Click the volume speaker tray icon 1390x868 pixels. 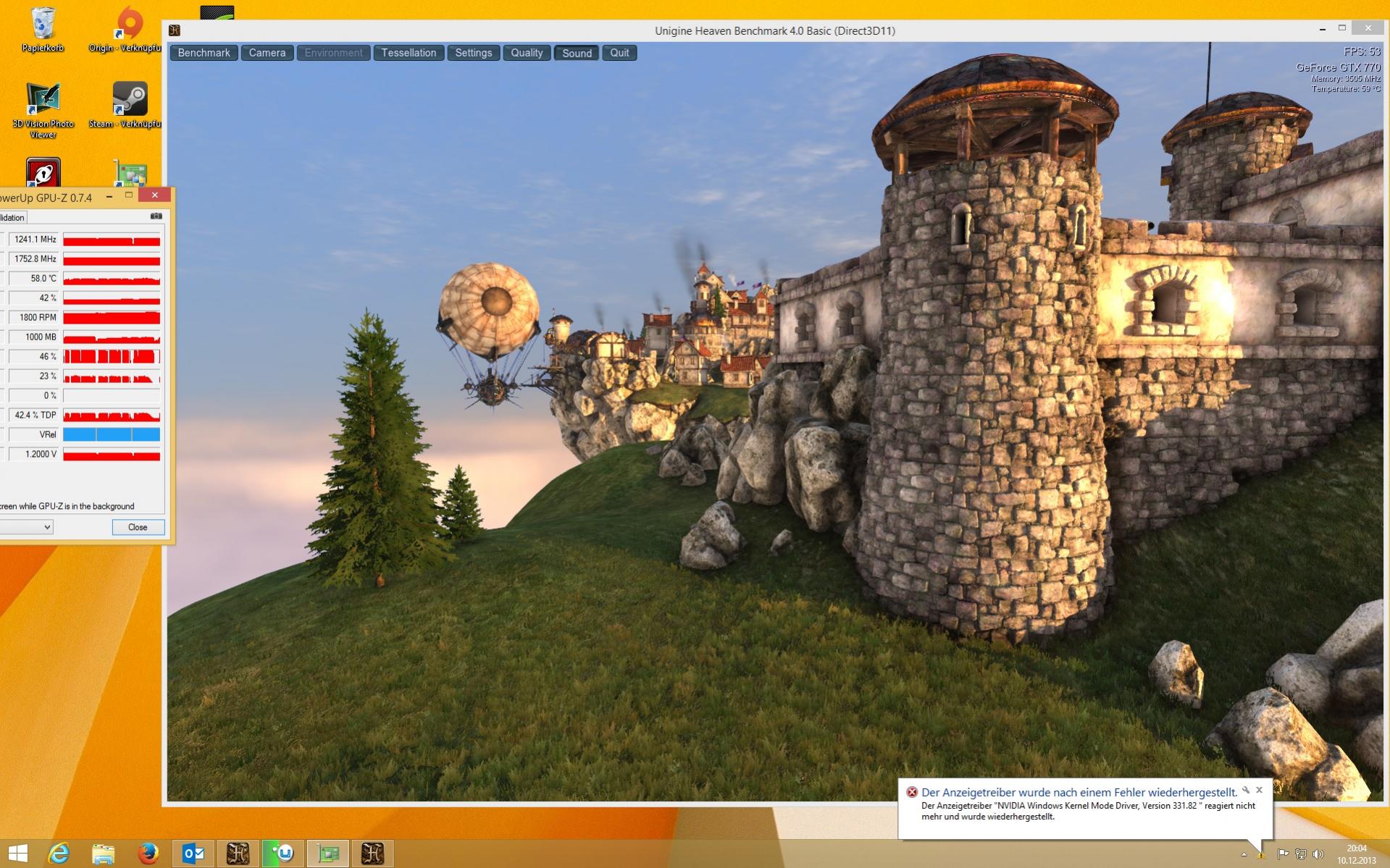(x=1318, y=854)
